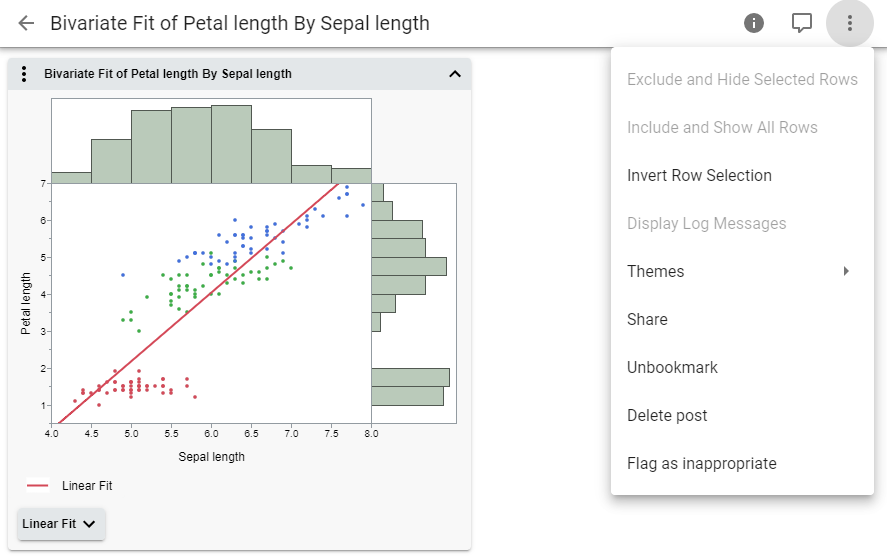Click the lowest bar of right histogram
This screenshot has width=887, height=560.
407,396
